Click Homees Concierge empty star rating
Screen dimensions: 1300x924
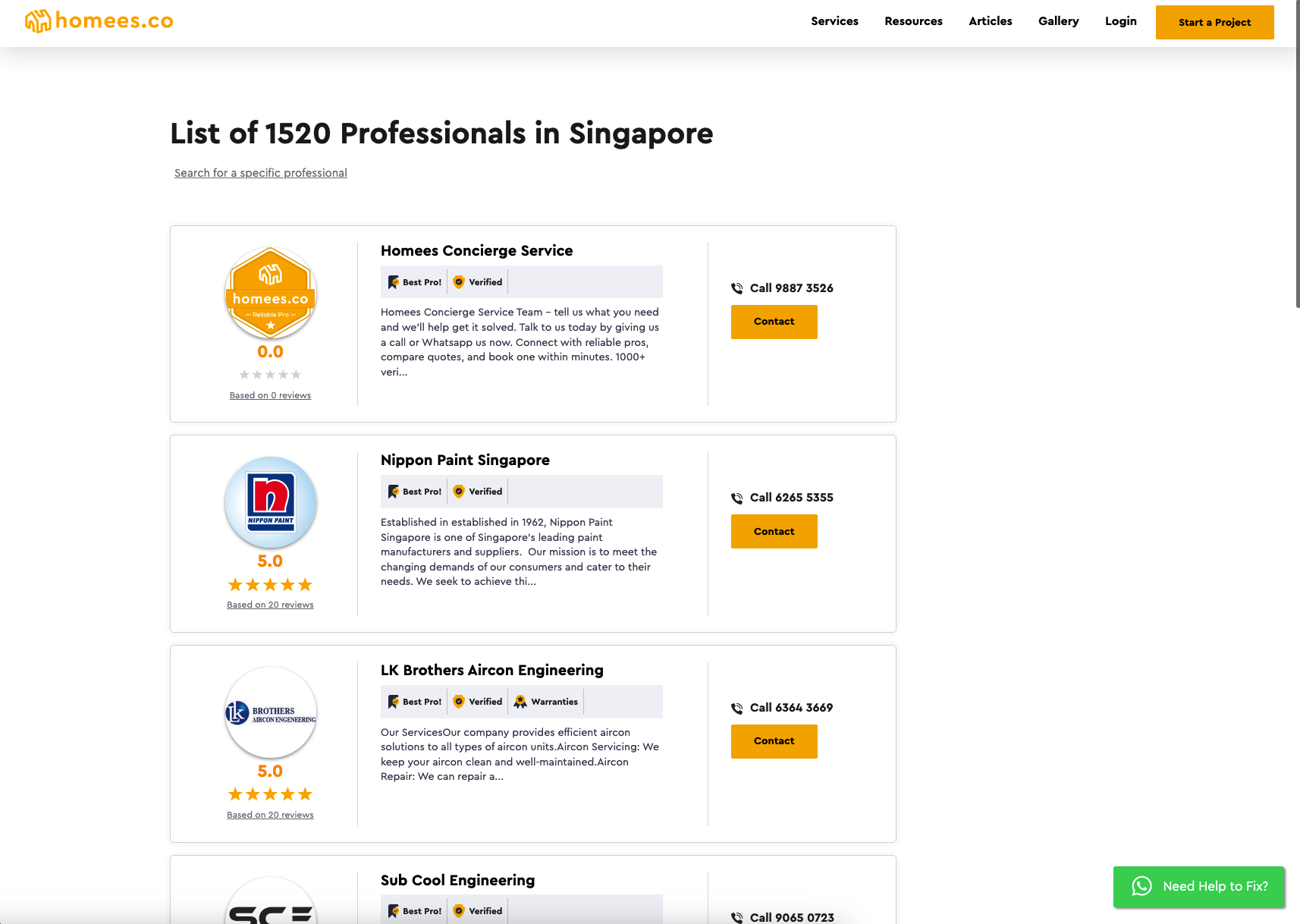pos(270,375)
